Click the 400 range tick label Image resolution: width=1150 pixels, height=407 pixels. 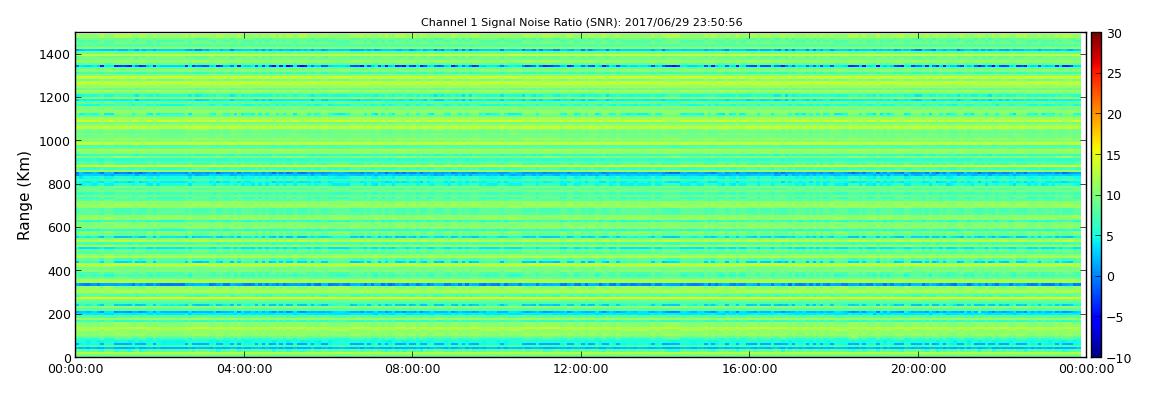(59, 271)
